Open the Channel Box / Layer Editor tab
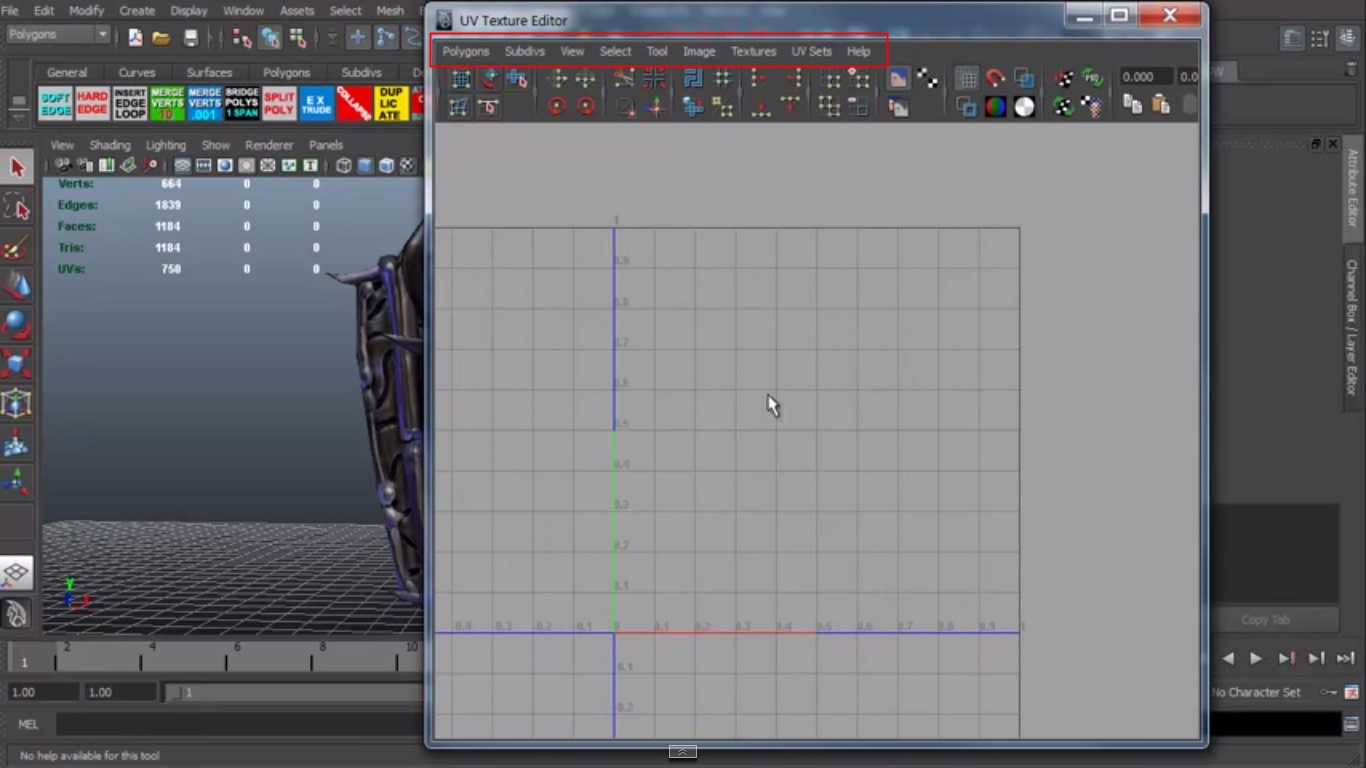 tap(1352, 327)
